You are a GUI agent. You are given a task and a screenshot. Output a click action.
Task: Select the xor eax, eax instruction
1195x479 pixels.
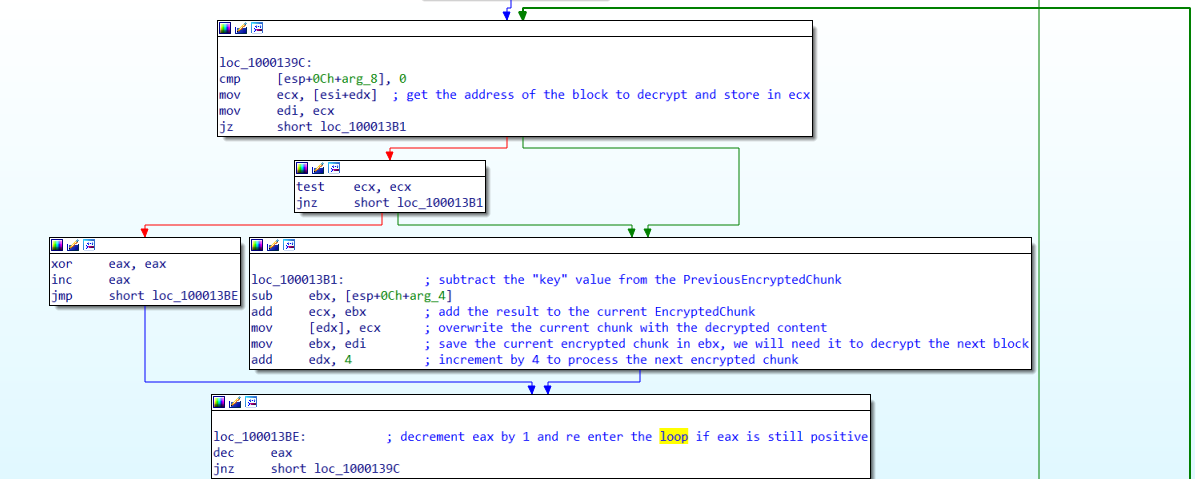(x=108, y=264)
